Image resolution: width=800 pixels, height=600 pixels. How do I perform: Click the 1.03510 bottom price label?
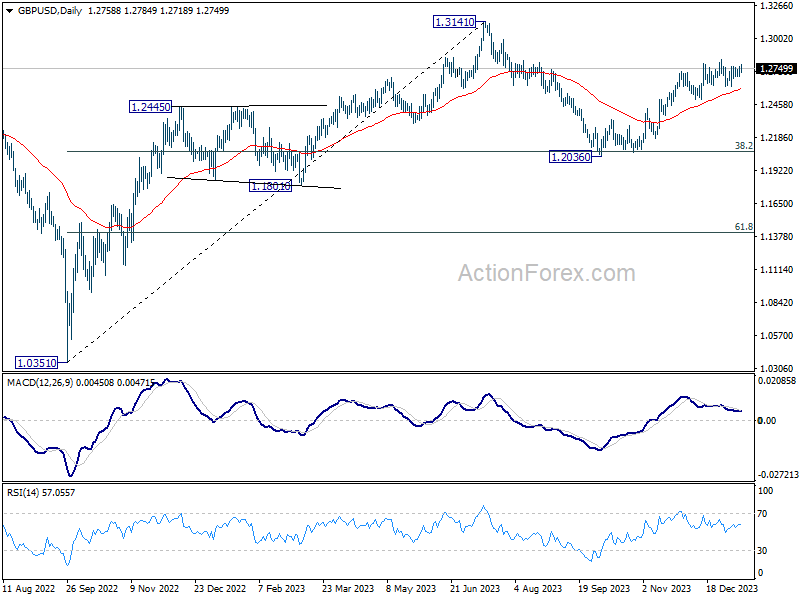tap(37, 362)
